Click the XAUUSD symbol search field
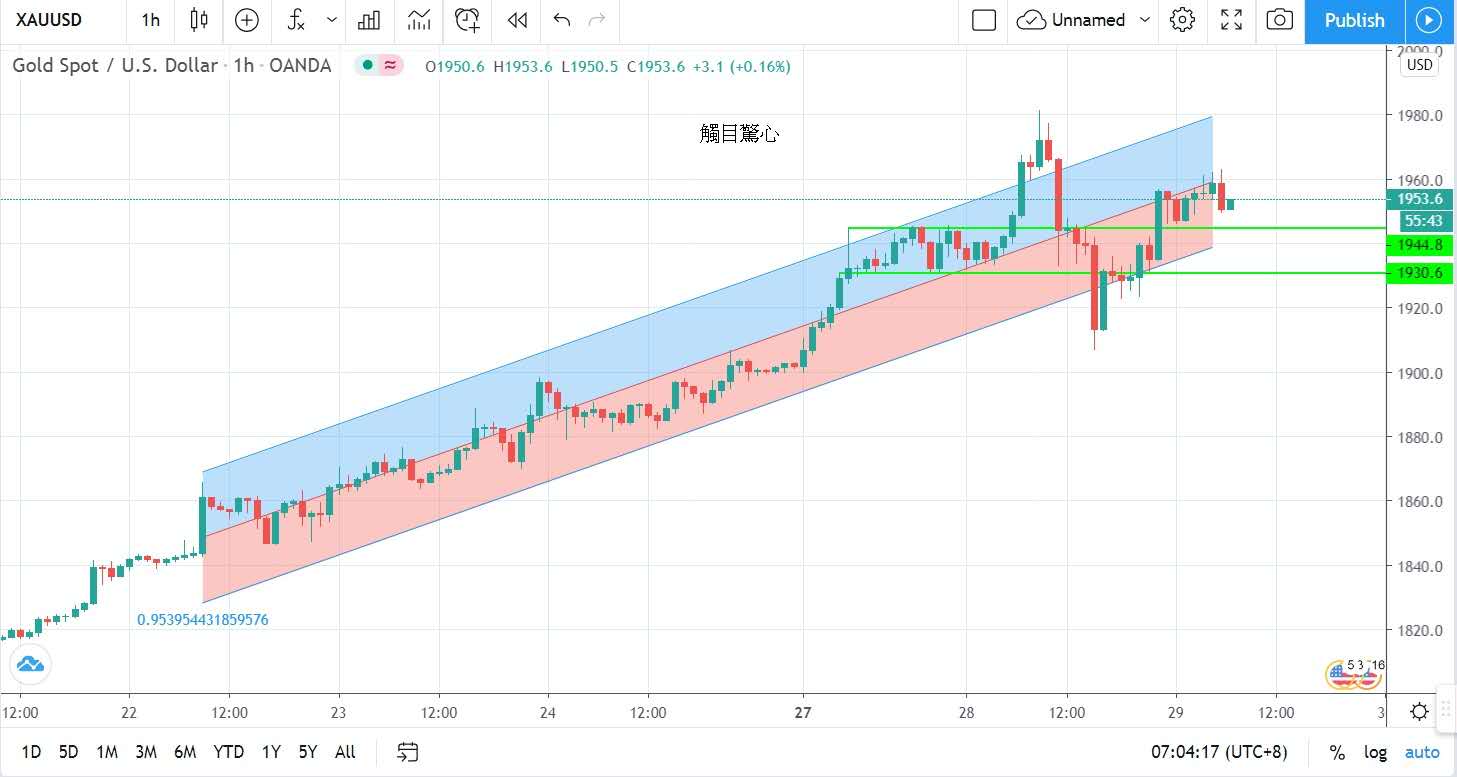This screenshot has width=1457, height=777. [50, 20]
